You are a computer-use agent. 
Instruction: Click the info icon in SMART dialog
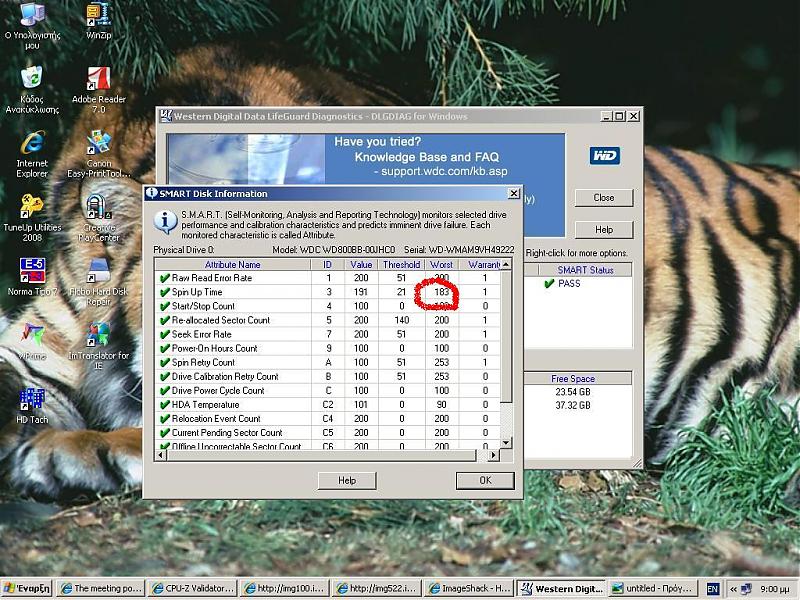[x=166, y=222]
